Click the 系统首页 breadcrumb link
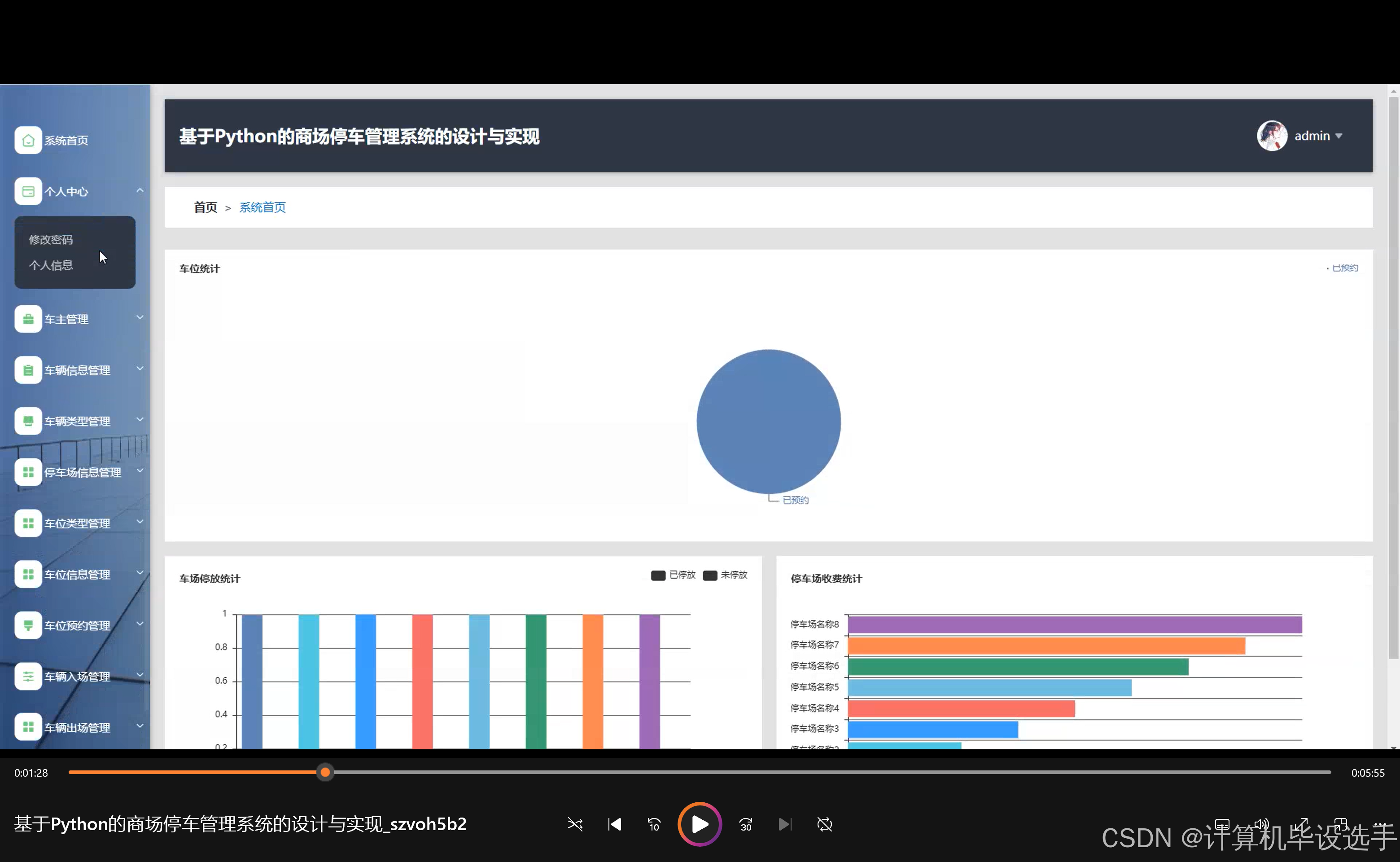 click(x=262, y=207)
